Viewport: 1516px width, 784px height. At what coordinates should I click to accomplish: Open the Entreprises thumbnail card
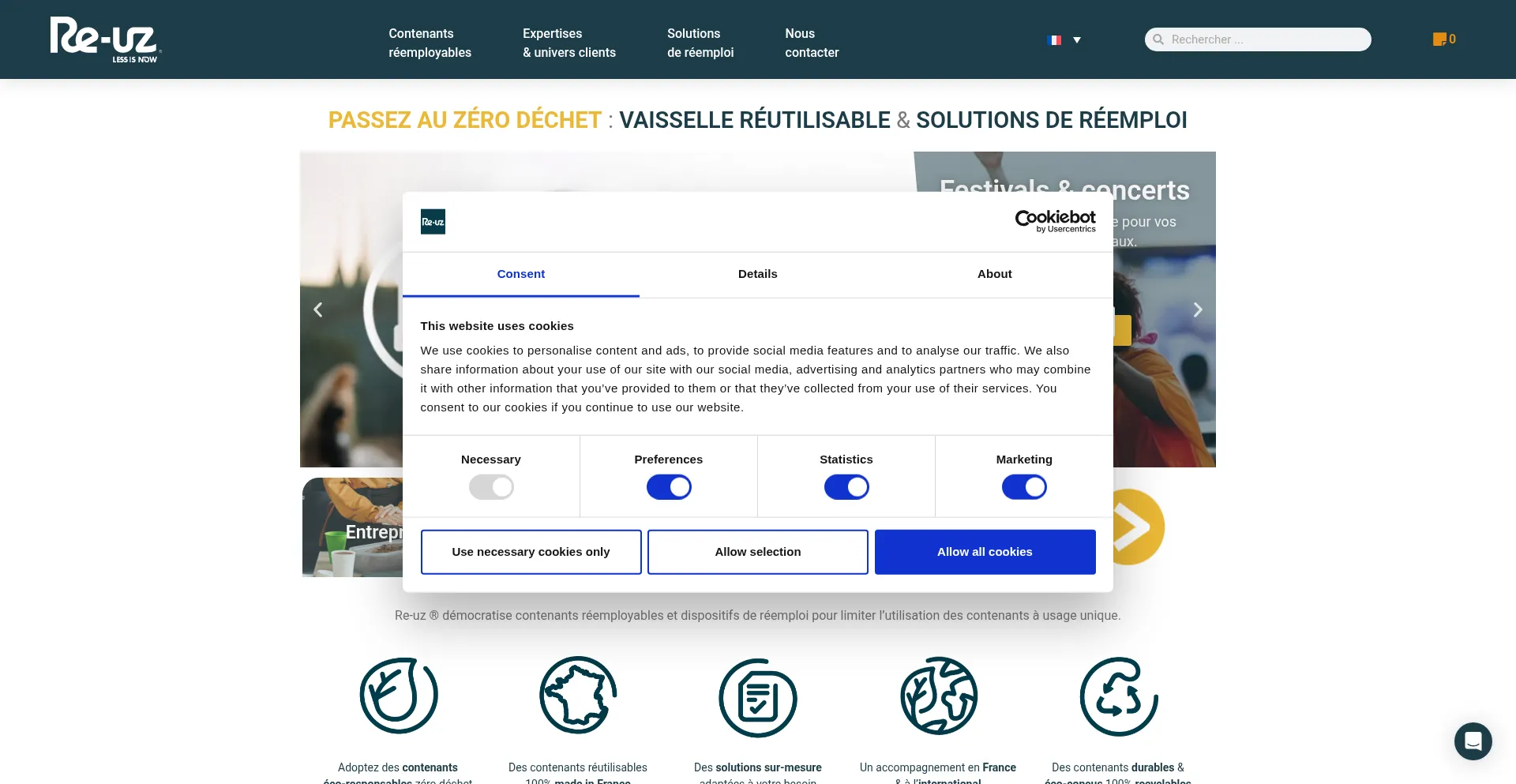(352, 527)
